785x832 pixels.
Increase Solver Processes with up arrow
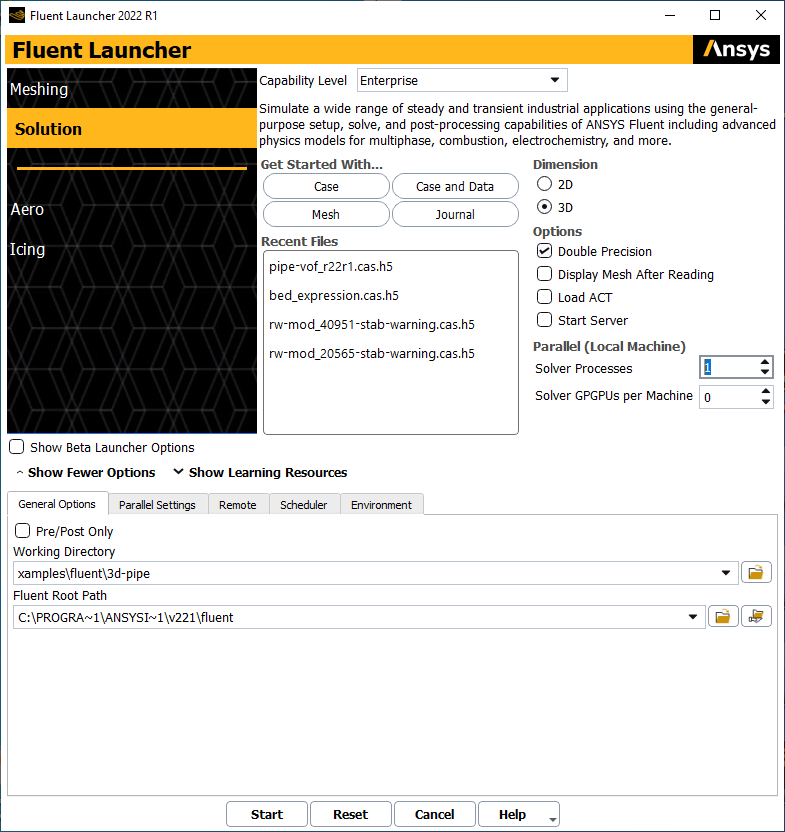(x=765, y=362)
